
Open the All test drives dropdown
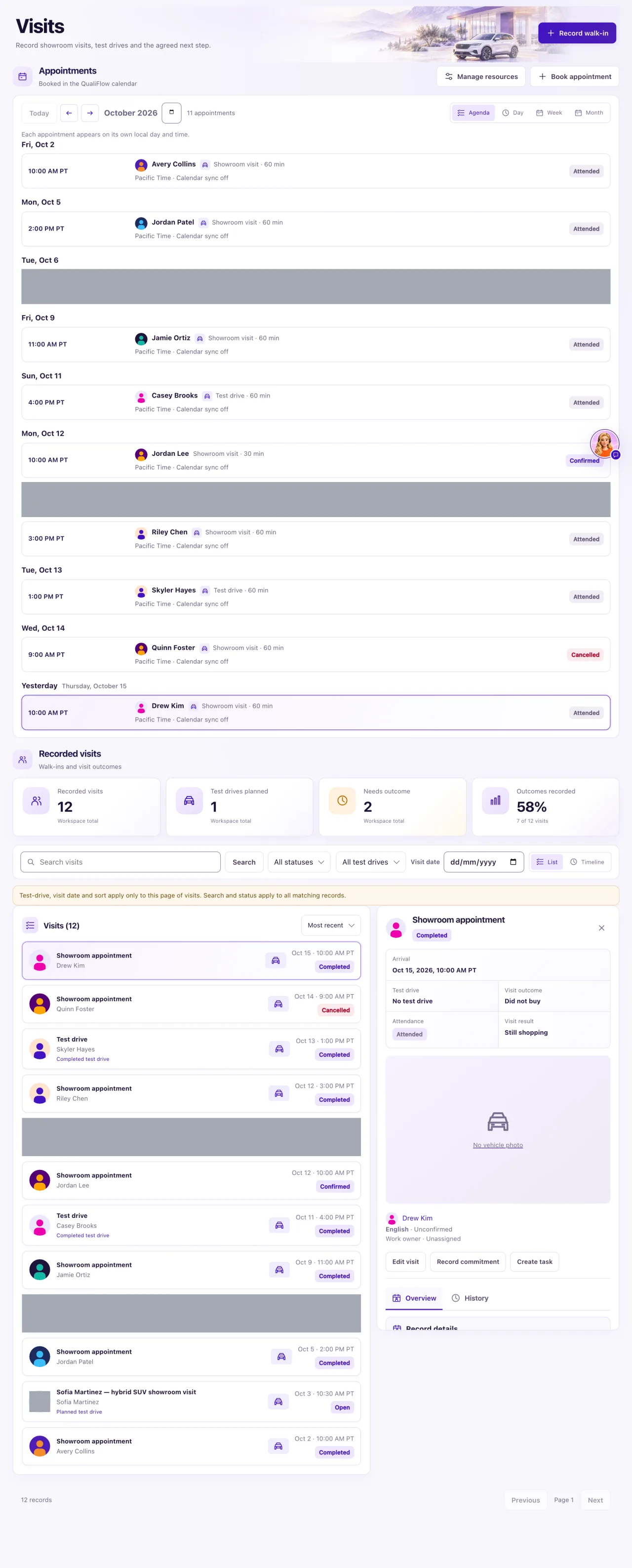(370, 862)
